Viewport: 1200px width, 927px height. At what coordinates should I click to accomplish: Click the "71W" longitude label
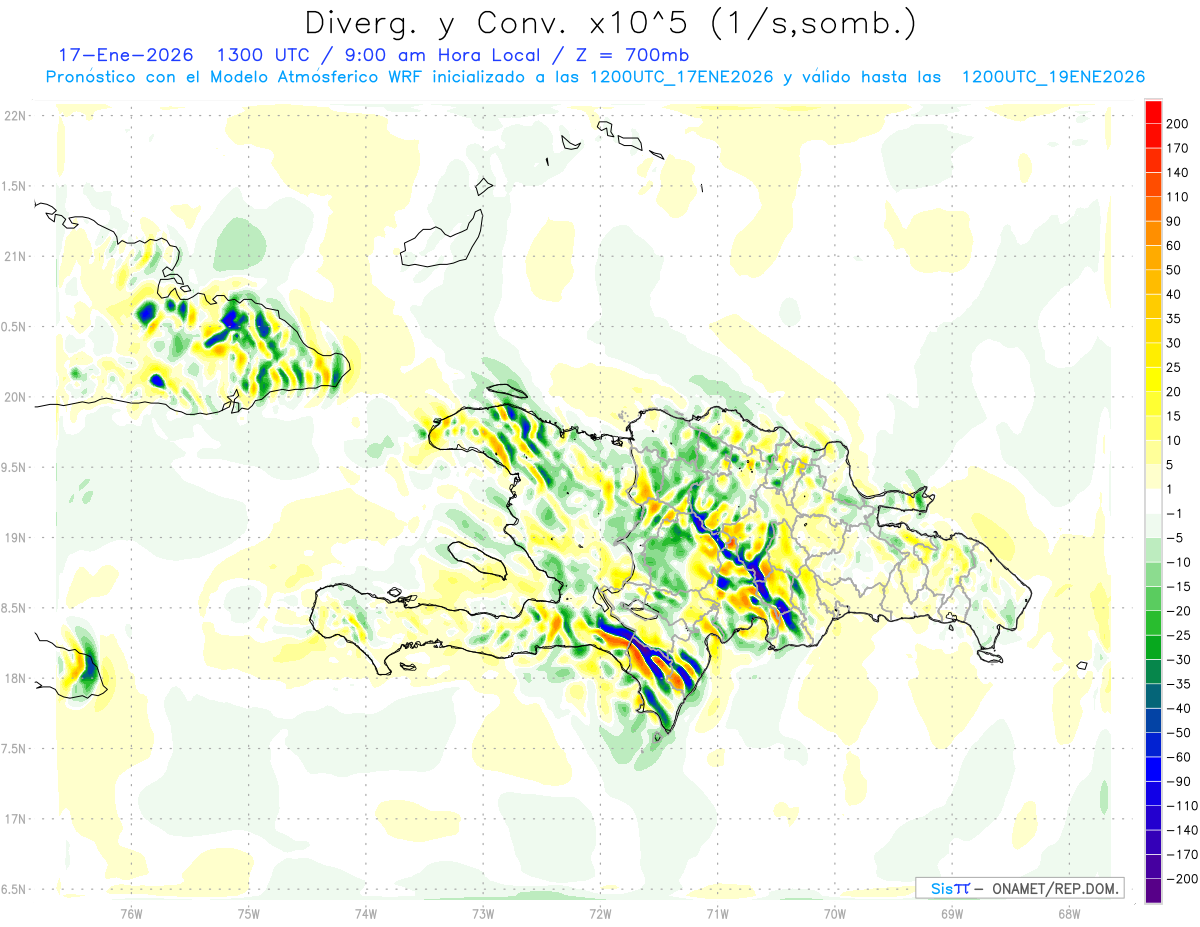point(717,913)
